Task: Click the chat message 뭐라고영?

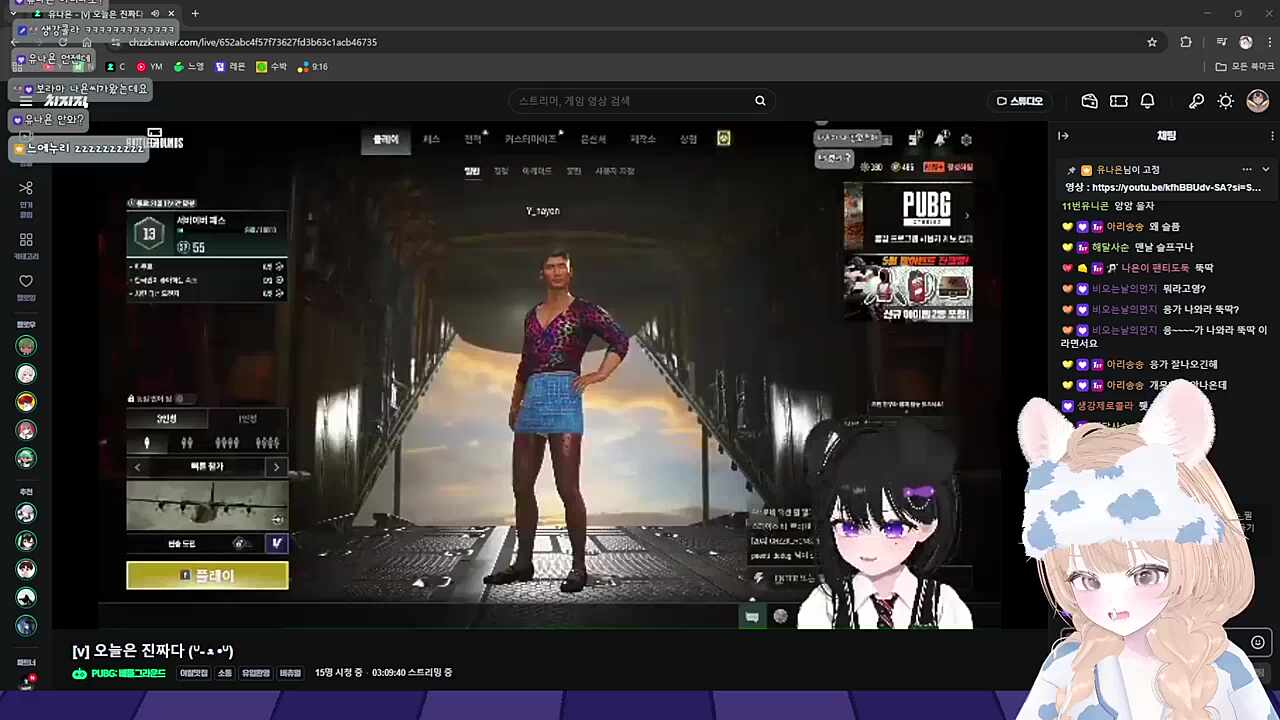Action: [x=1184, y=289]
